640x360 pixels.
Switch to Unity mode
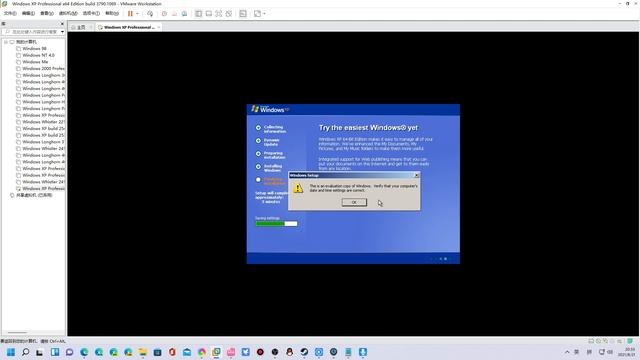coord(229,13)
